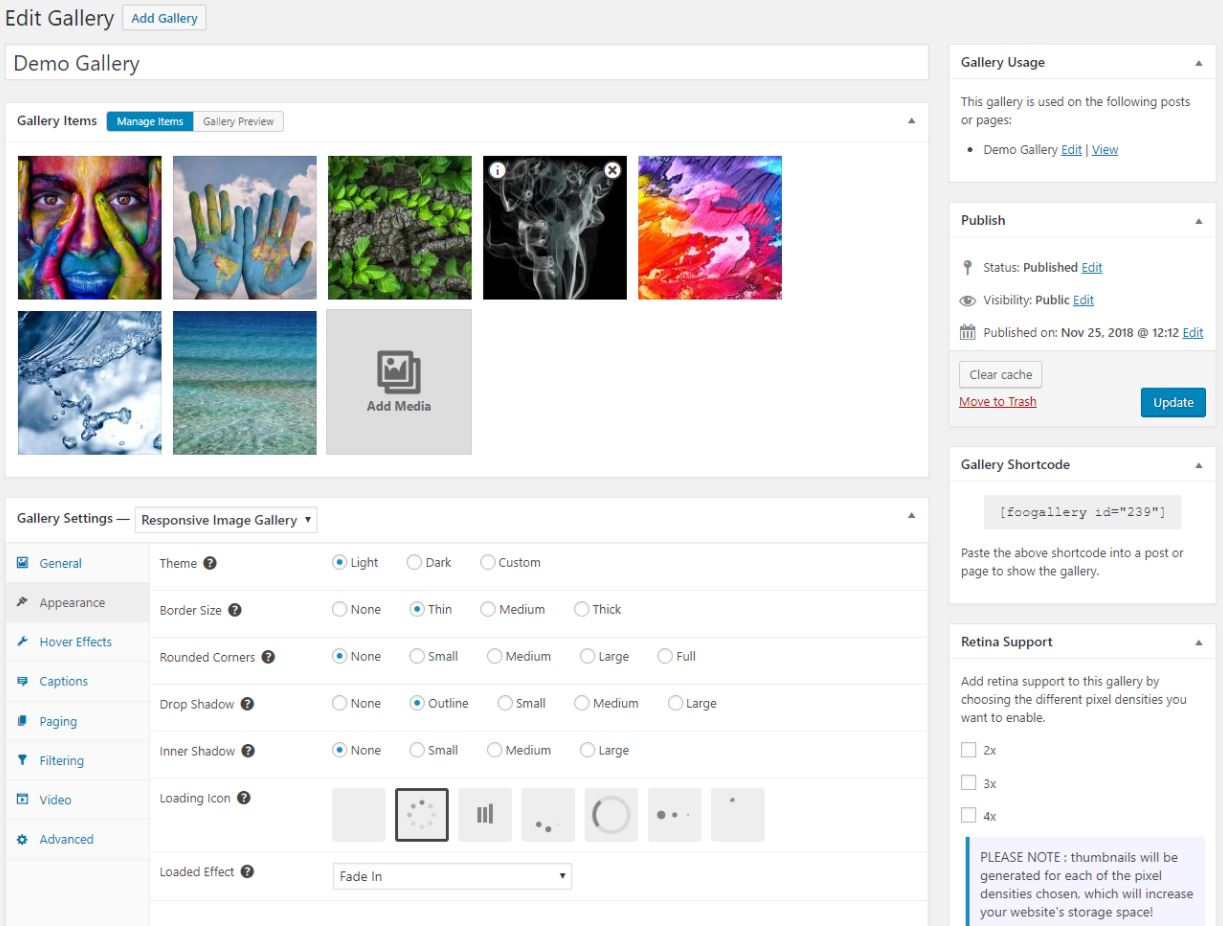
Task: Open the Hover Effects settings tab
Action: click(x=75, y=642)
